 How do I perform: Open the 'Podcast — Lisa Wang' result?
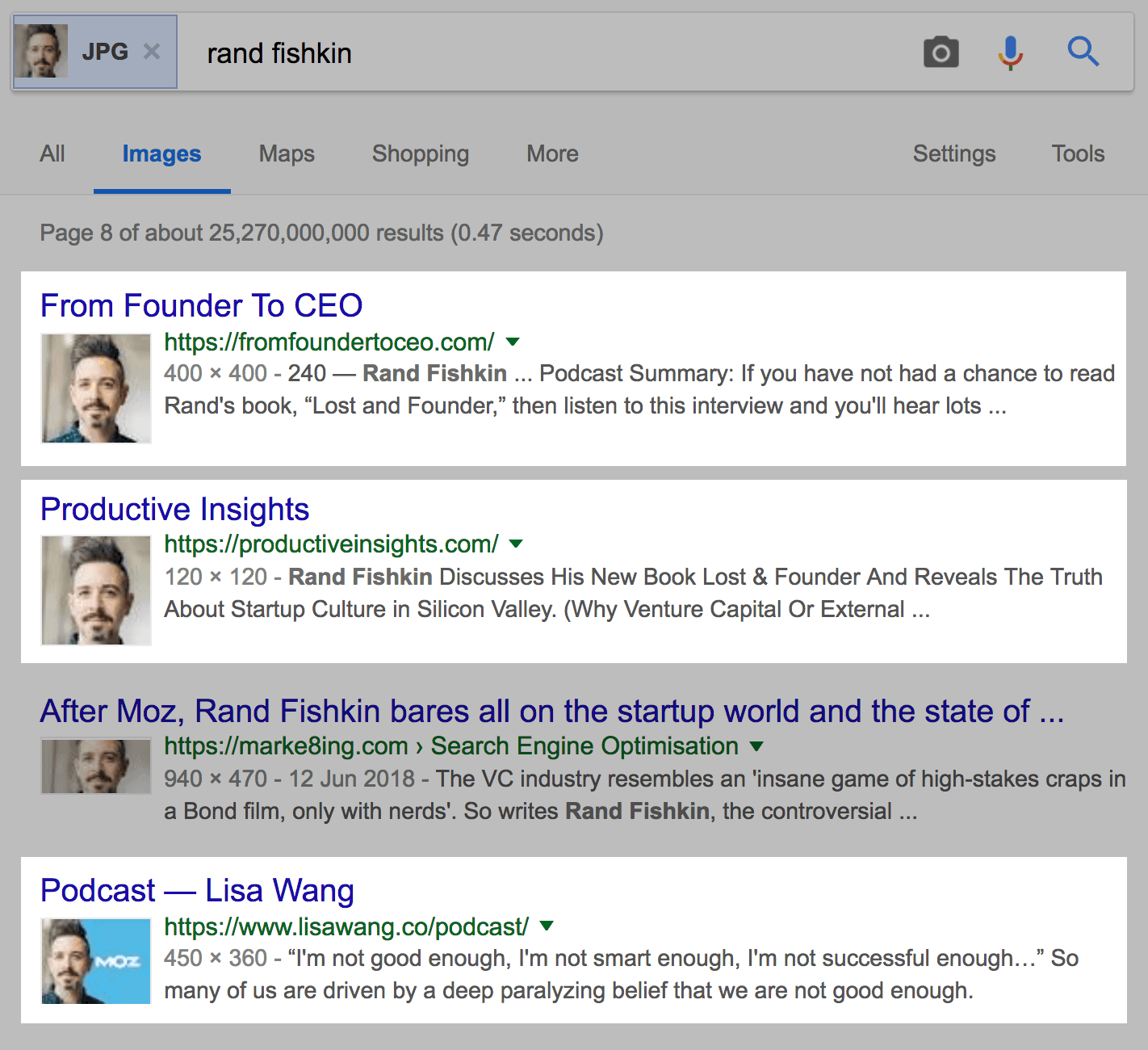(x=198, y=890)
